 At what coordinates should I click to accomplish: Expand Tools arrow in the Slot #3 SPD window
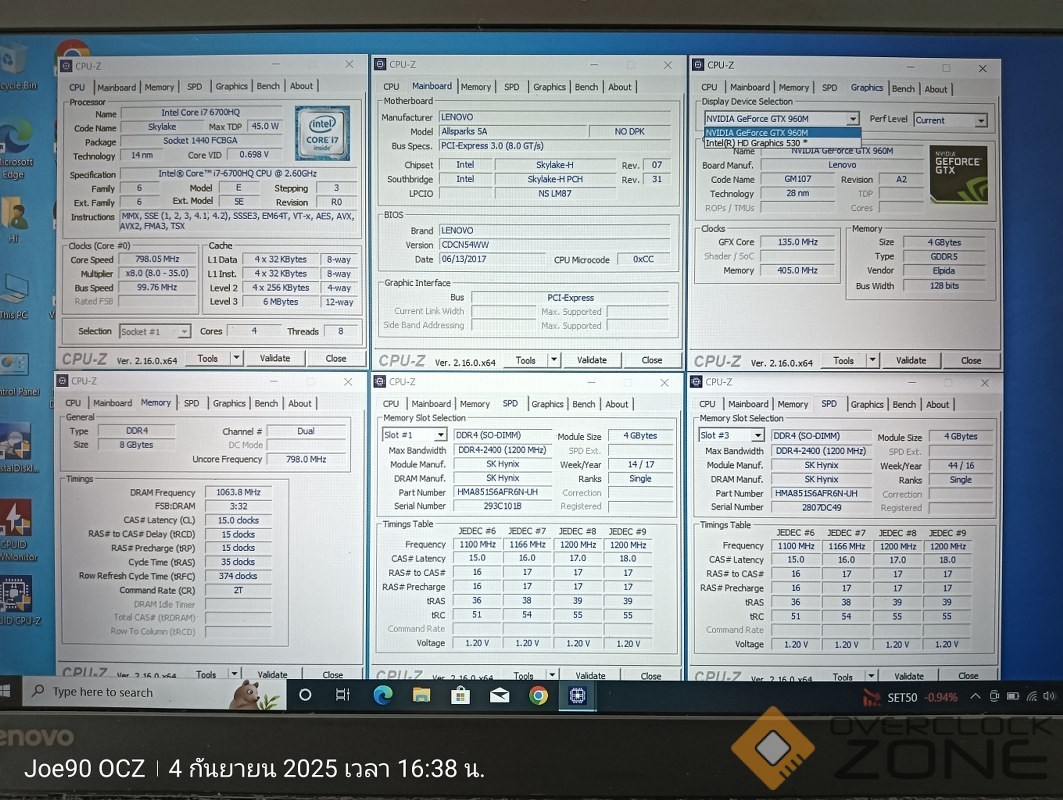[872, 676]
